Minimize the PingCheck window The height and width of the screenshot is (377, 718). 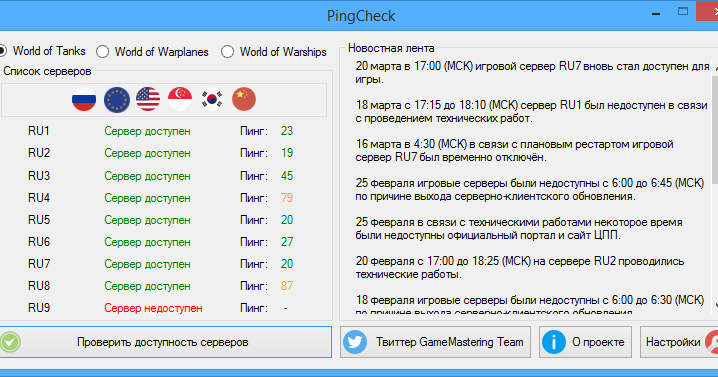(x=656, y=14)
